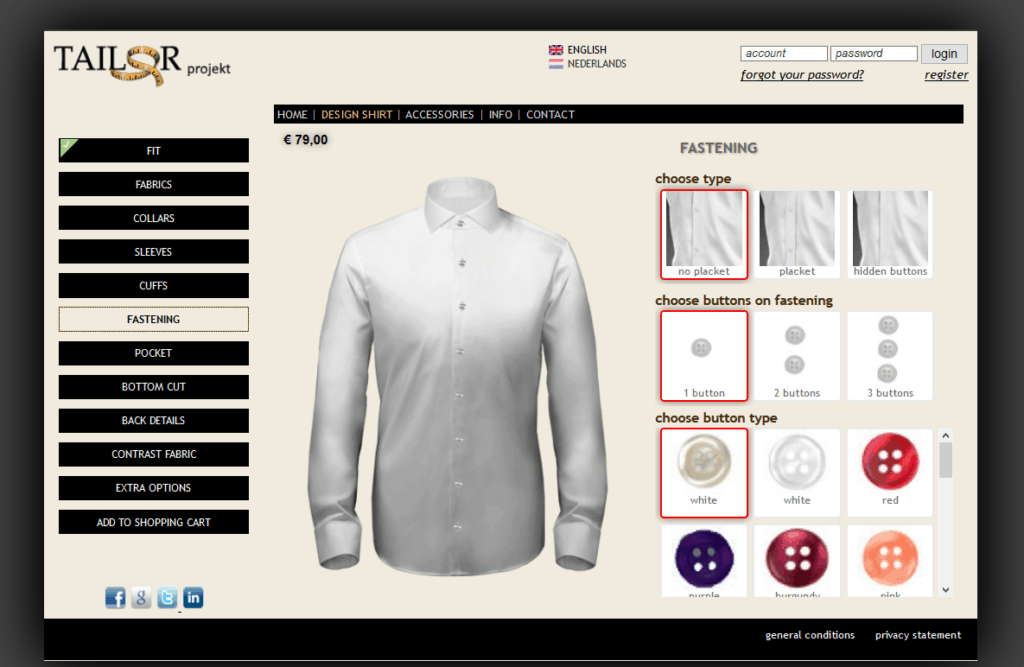Viewport: 1024px width, 667px height.
Task: Select the placket fastening type
Action: 797,234
